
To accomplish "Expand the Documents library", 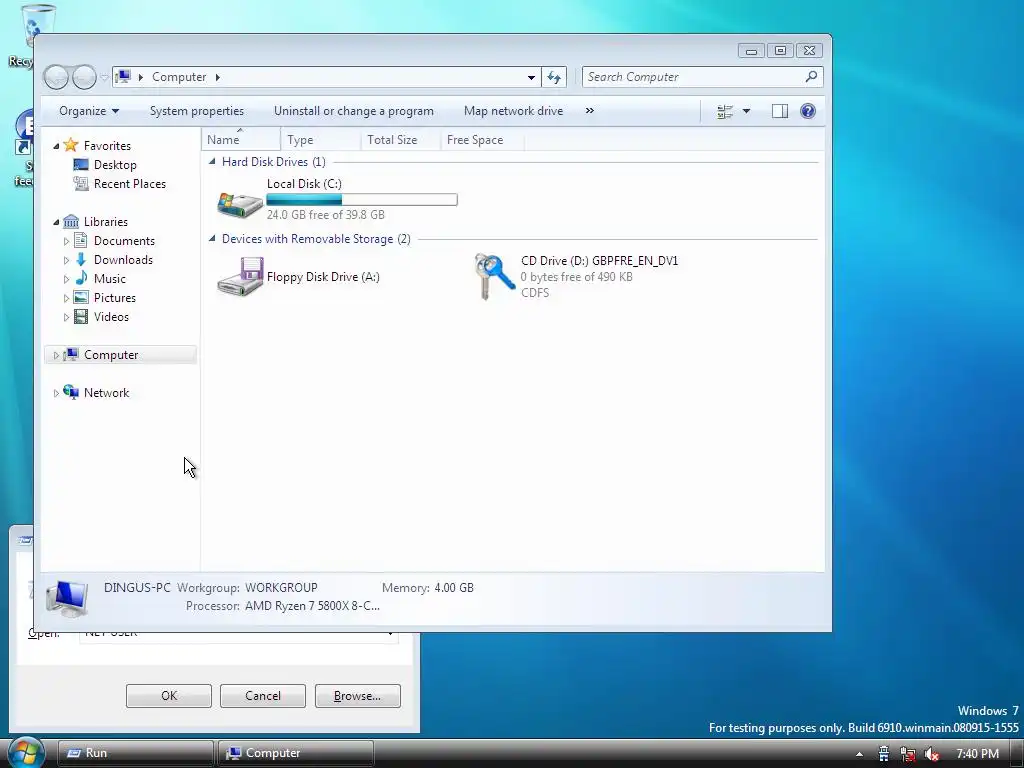I will (x=66, y=242).
